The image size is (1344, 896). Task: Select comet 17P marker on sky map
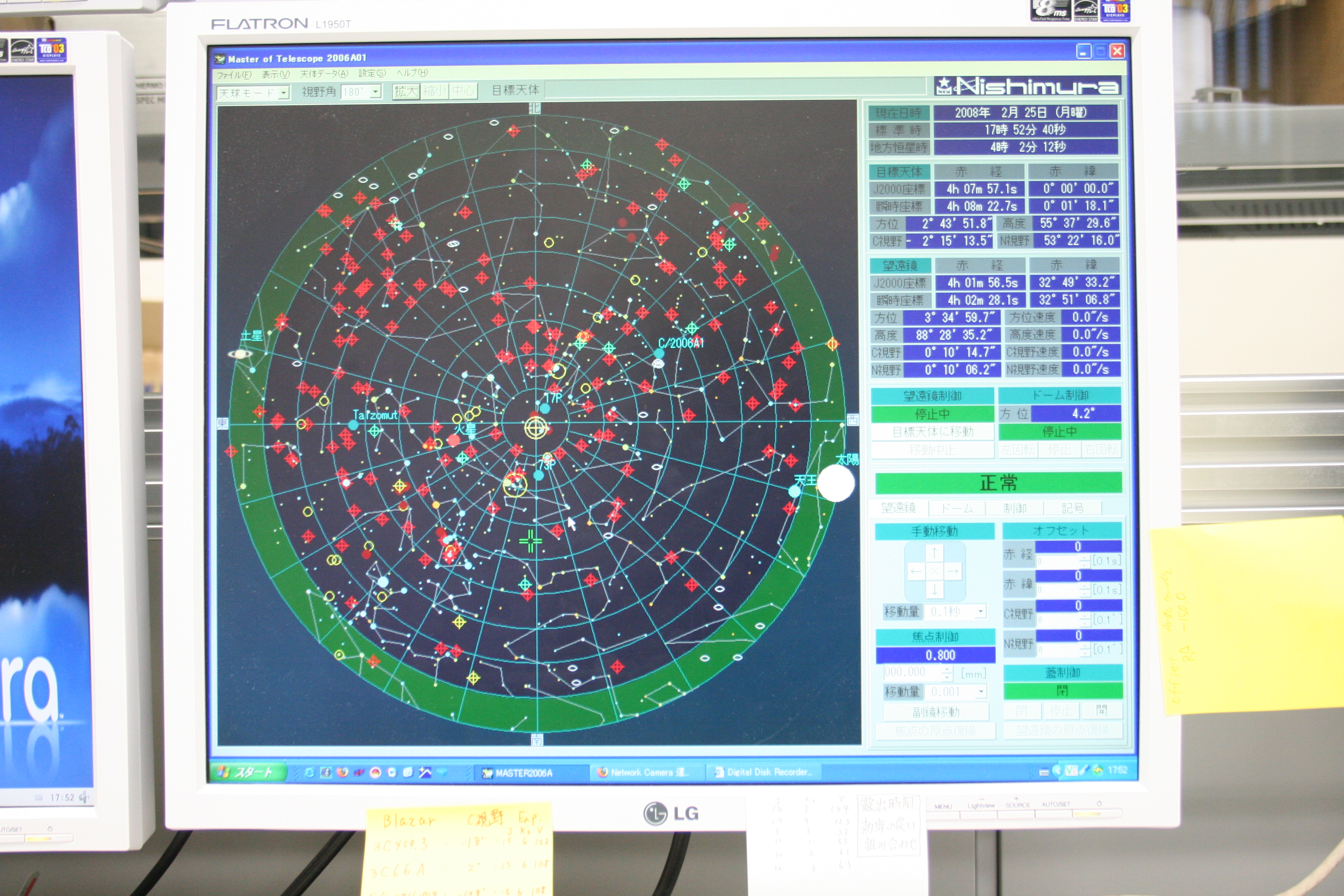pyautogui.click(x=544, y=409)
